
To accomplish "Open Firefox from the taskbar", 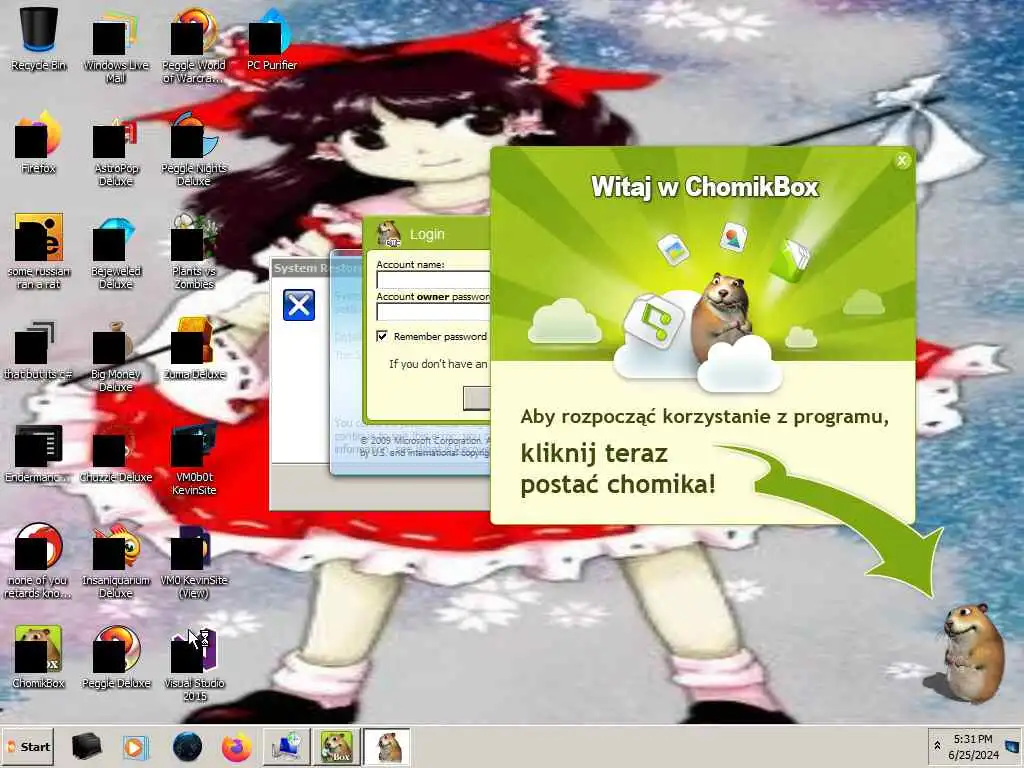I will (236, 747).
